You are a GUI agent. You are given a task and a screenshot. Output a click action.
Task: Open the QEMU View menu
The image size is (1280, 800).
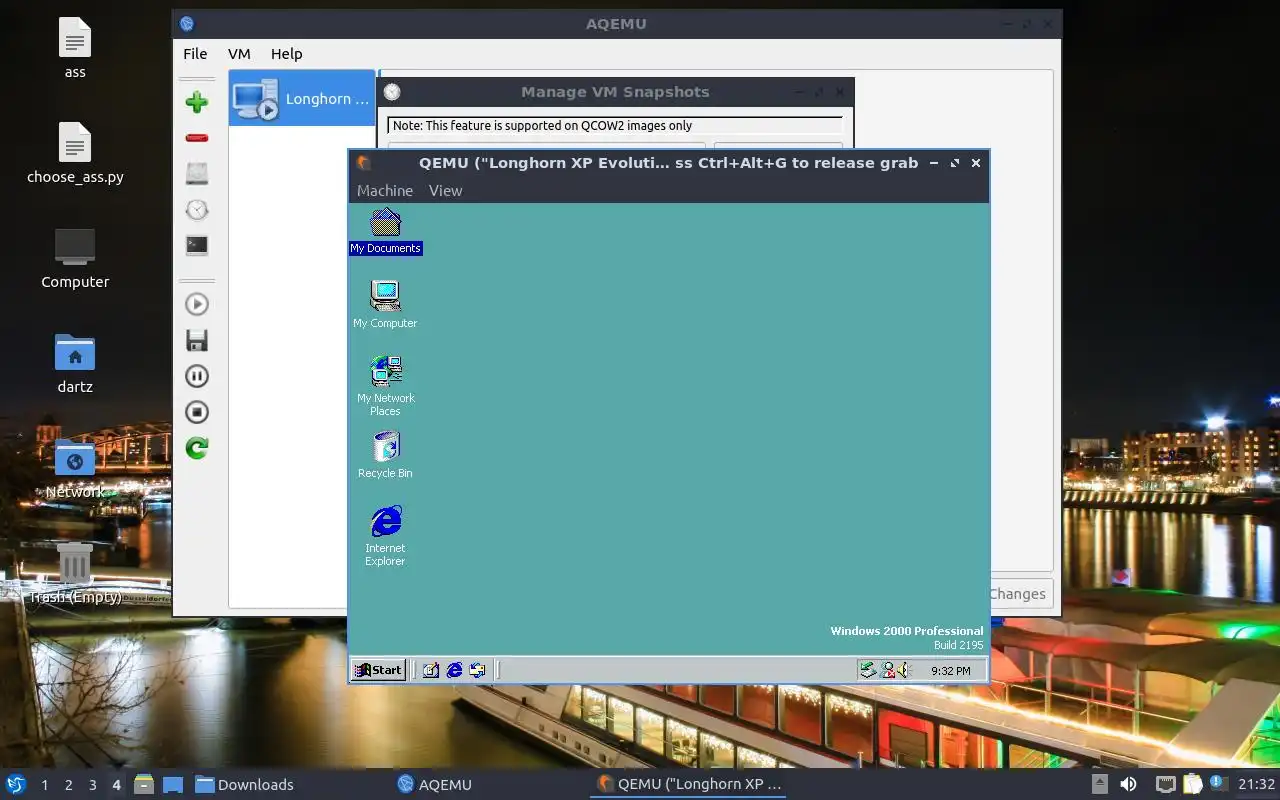[445, 191]
